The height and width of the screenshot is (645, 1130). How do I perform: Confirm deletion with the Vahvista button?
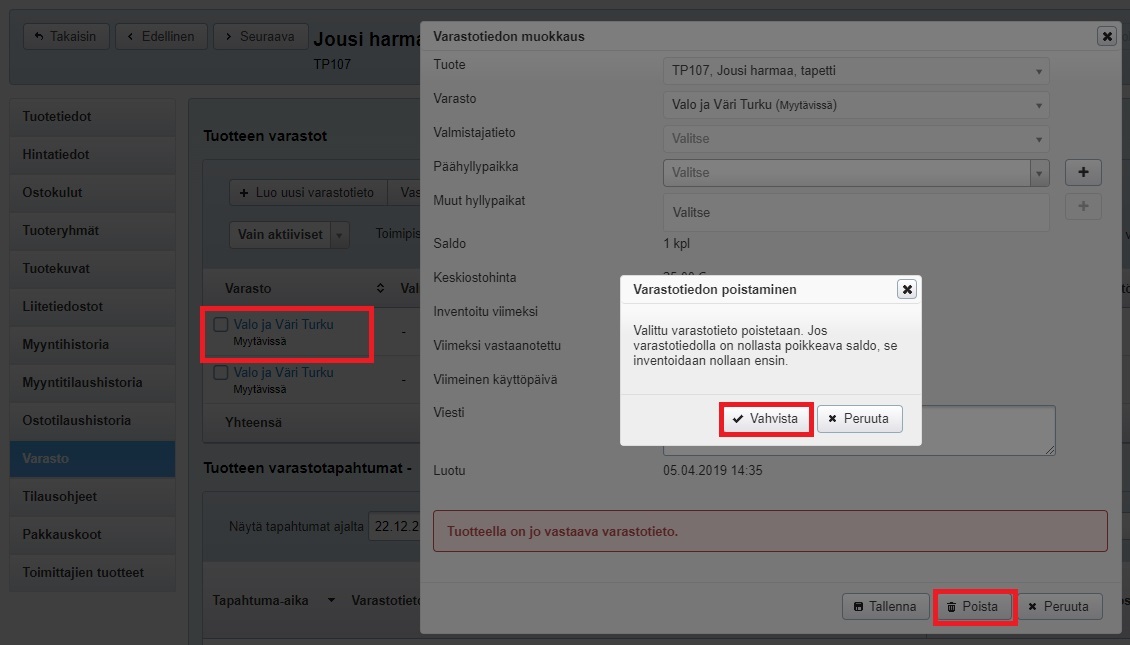click(x=765, y=419)
